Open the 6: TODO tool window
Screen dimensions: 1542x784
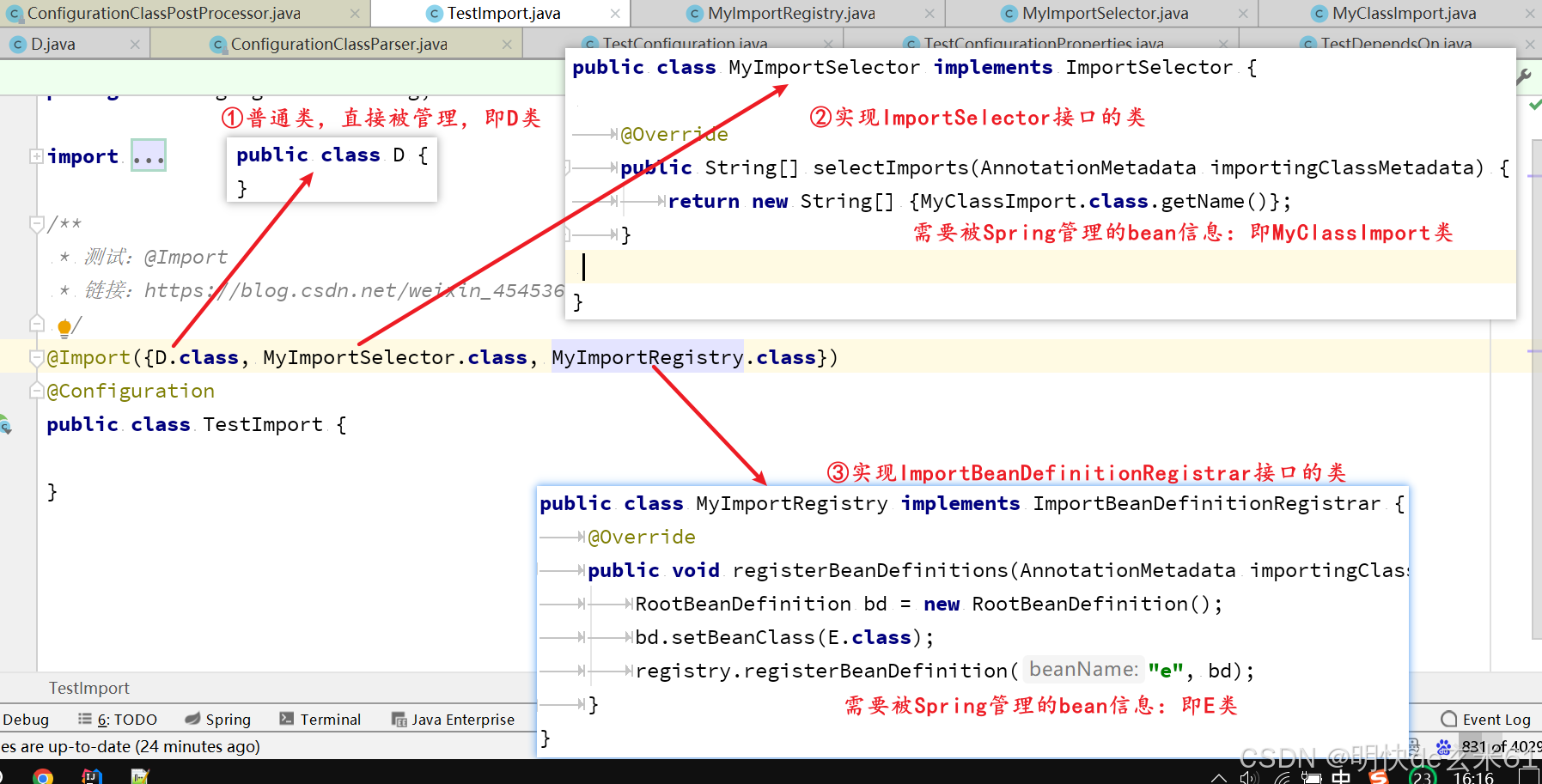118,720
